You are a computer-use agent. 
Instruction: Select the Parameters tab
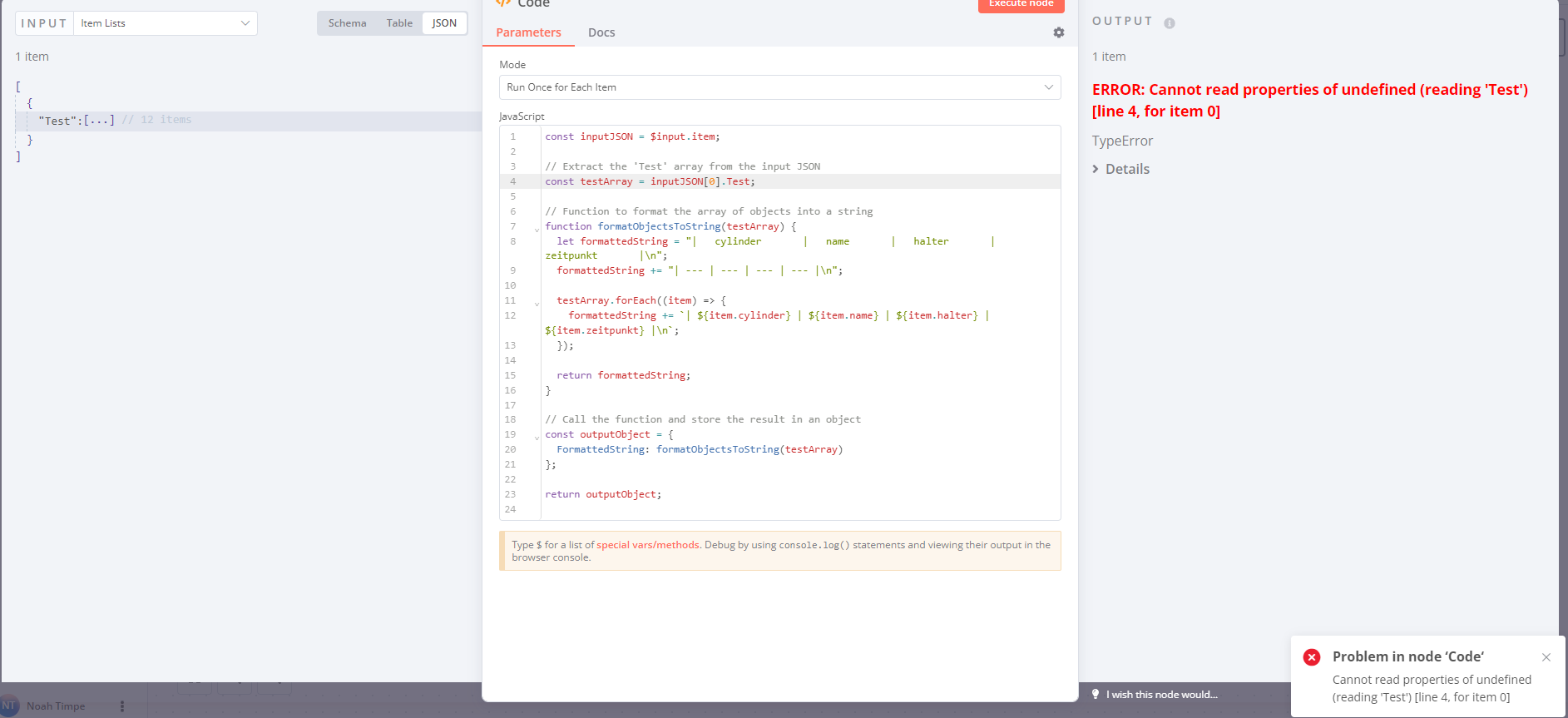point(528,32)
